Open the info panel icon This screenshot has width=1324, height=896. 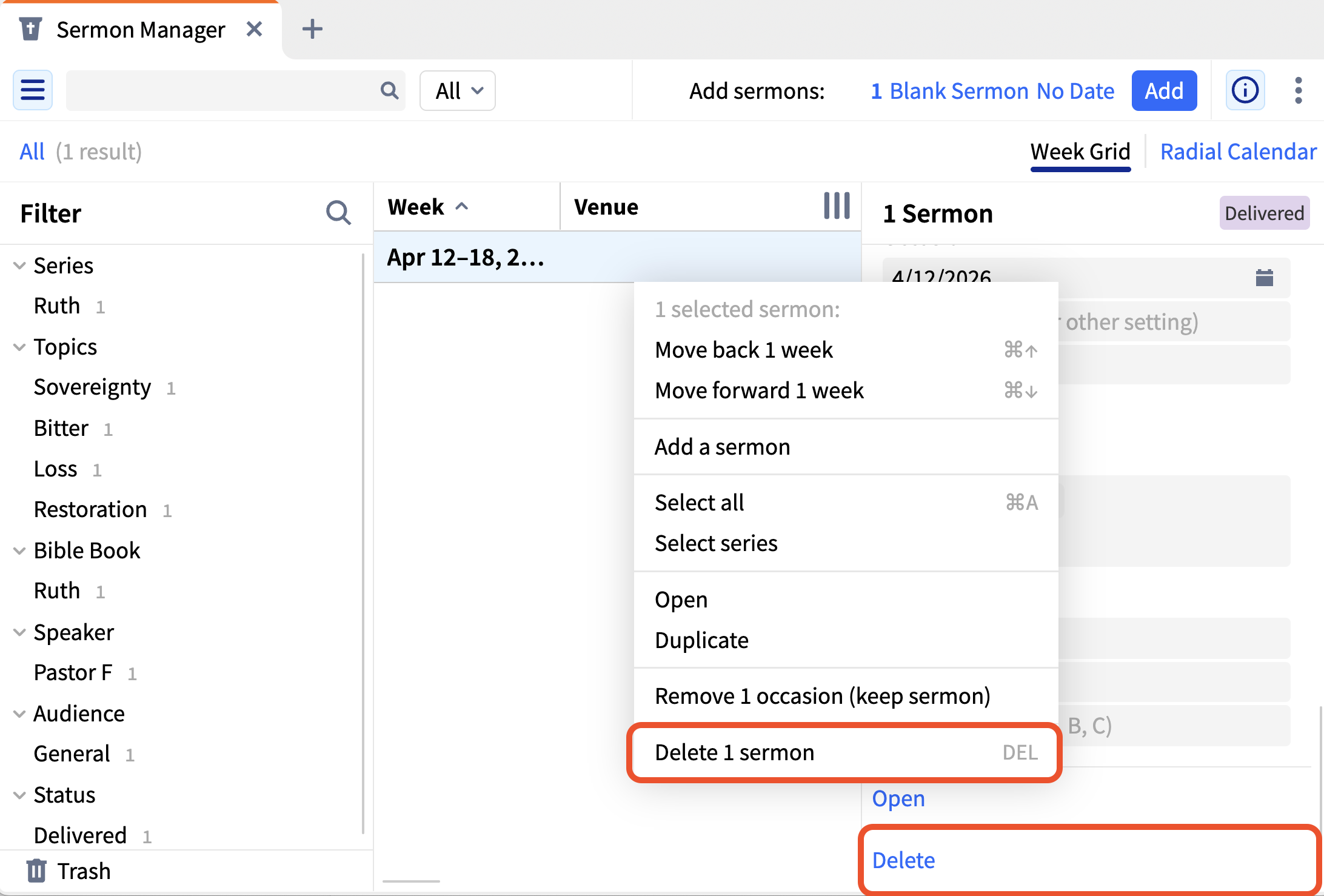(x=1245, y=90)
